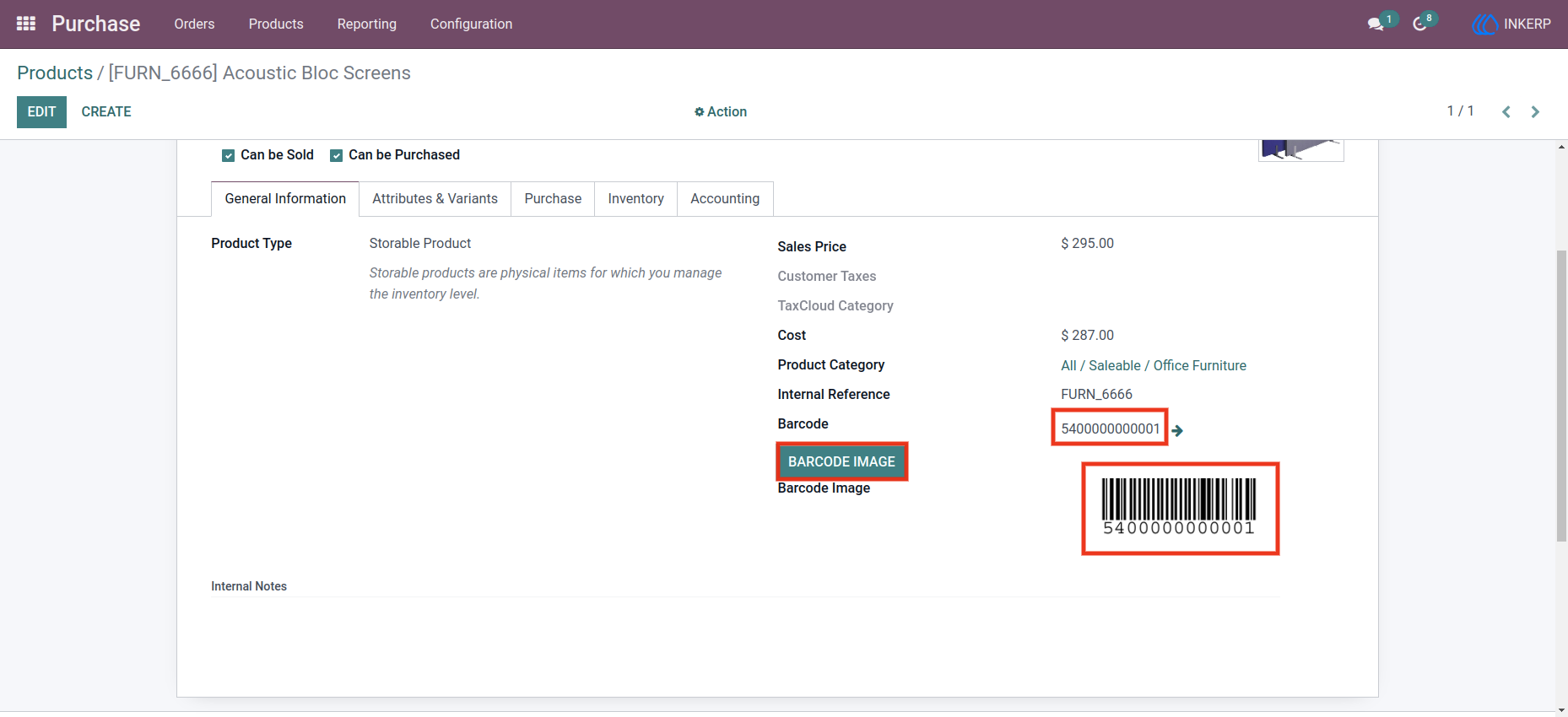Image resolution: width=1568 pixels, height=717 pixels.
Task: Click the arrow beside the barcode number
Action: click(1177, 430)
